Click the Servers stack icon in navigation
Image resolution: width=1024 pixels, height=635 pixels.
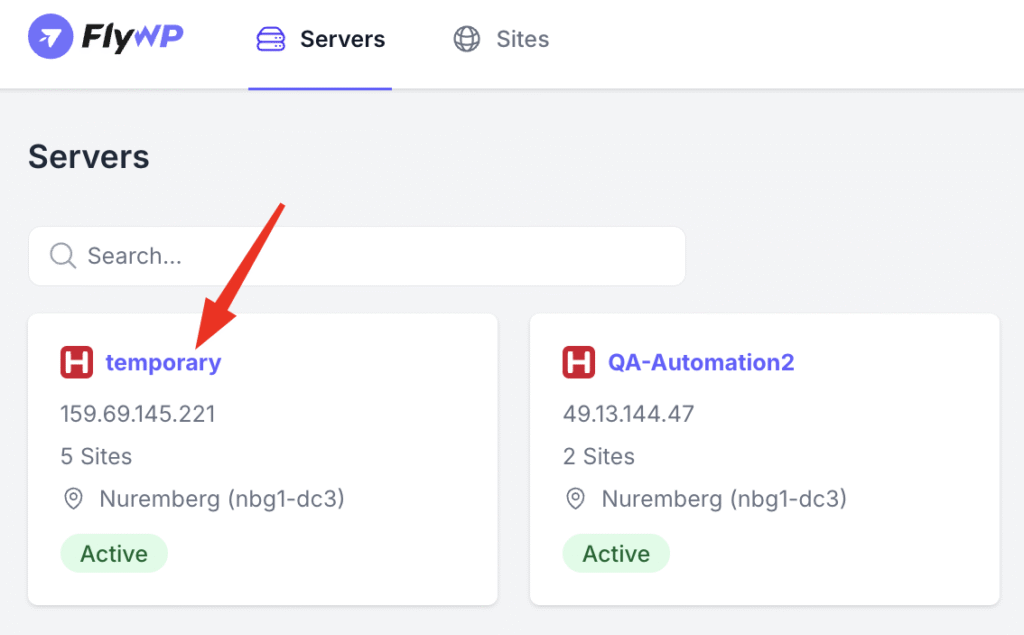(270, 39)
